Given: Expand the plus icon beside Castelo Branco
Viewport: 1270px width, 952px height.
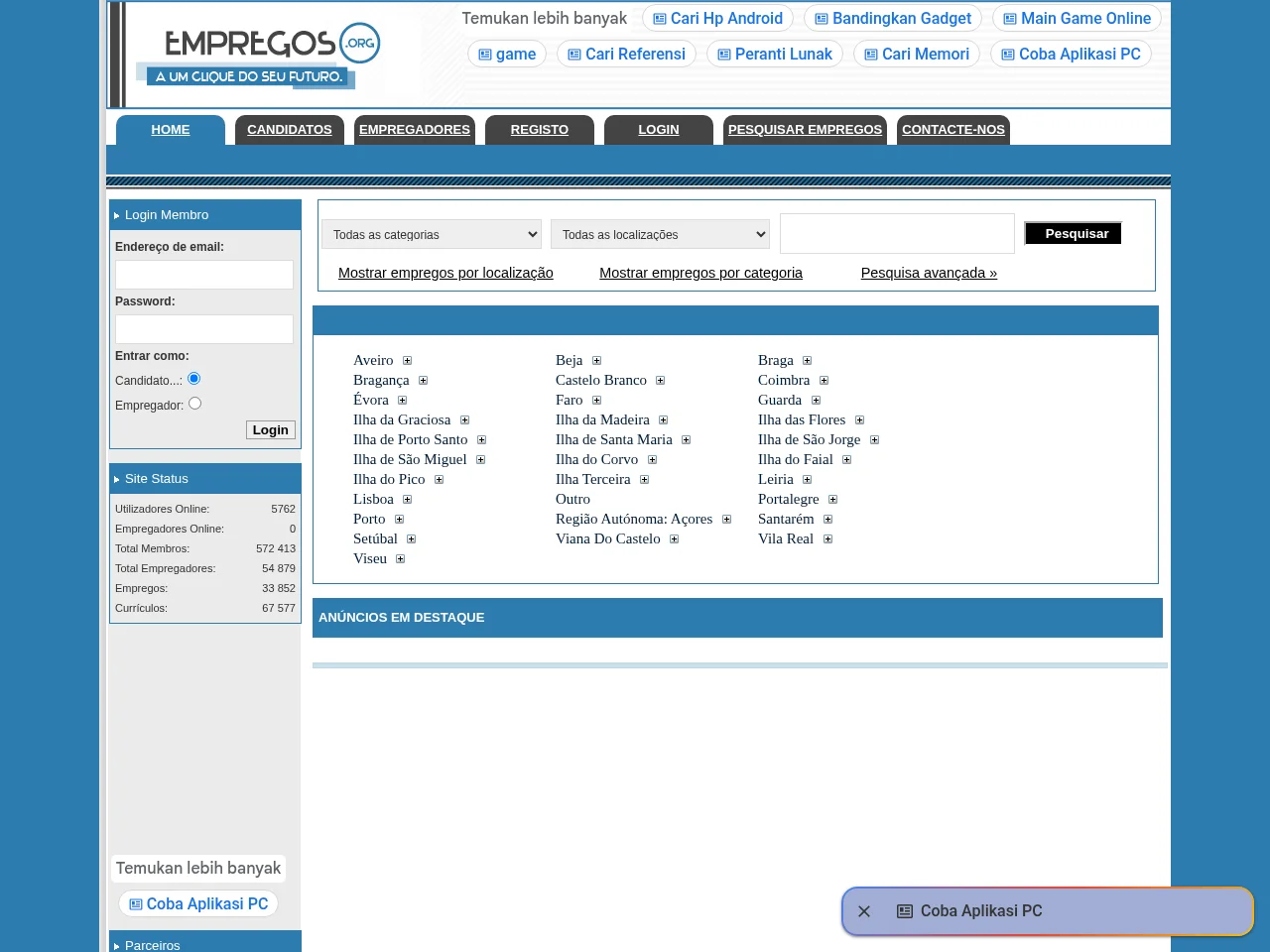Looking at the screenshot, I should [660, 381].
